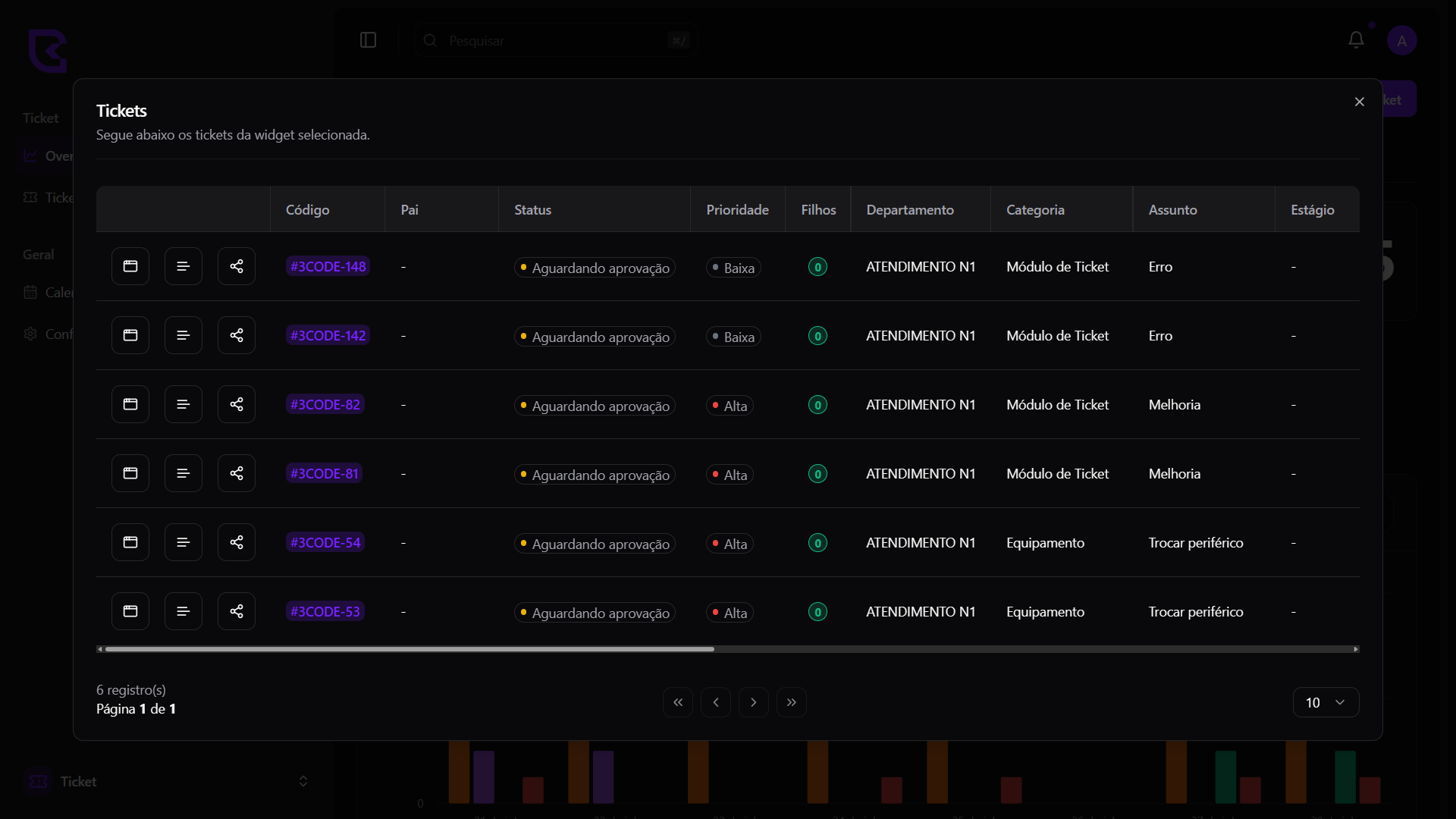
Task: Click the Aguardando aprovação status of #3CODE-142
Action: coord(595,336)
